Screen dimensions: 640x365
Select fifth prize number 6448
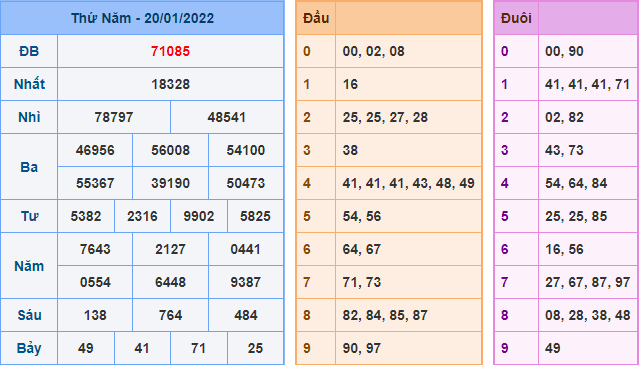[170, 282]
